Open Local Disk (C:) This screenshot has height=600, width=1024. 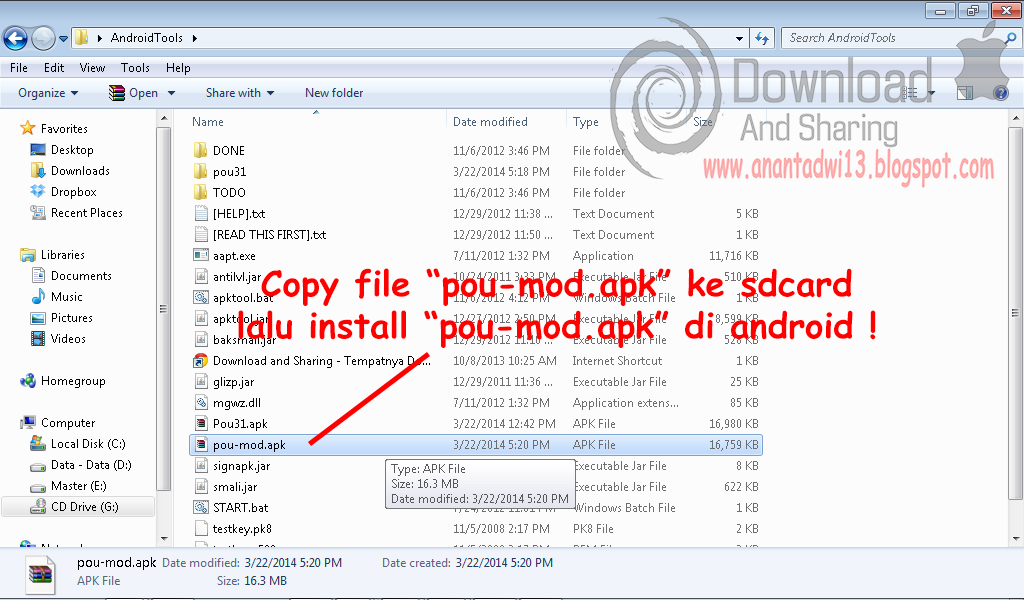point(88,444)
